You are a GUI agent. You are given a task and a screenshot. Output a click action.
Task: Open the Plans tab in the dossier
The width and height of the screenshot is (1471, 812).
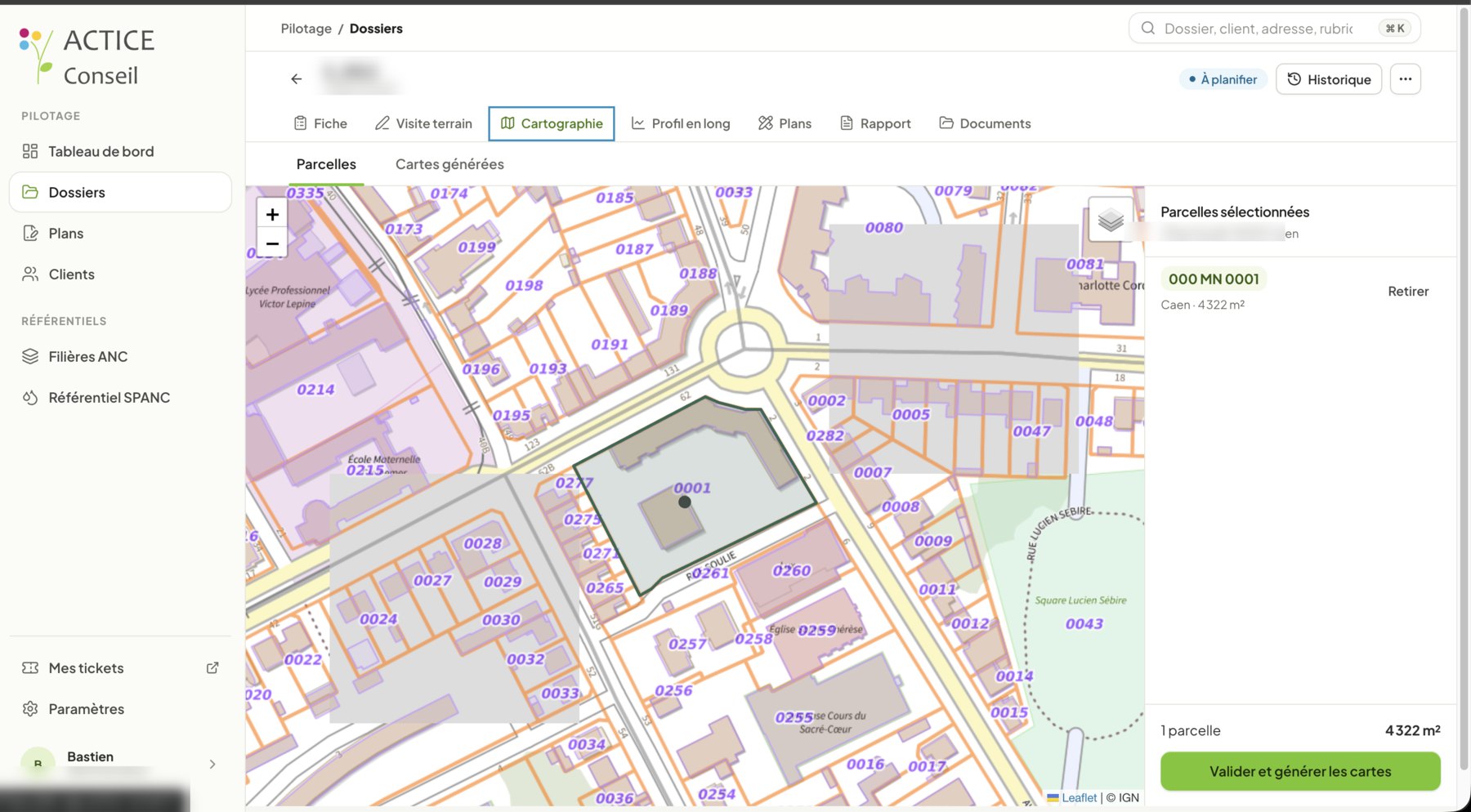tap(785, 123)
